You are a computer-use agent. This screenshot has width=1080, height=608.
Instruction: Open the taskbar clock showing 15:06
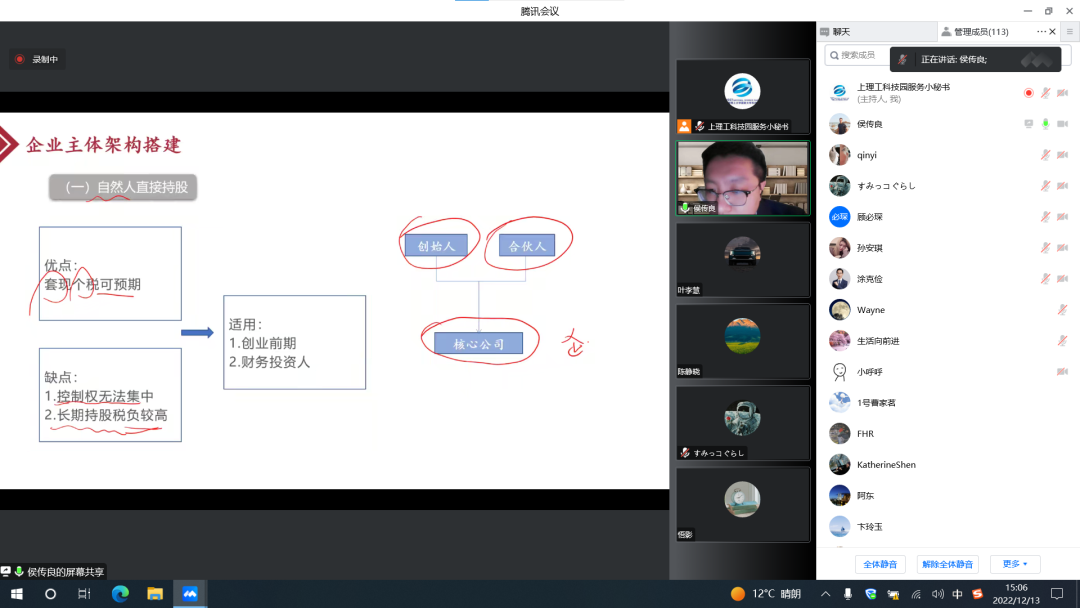click(x=1017, y=594)
